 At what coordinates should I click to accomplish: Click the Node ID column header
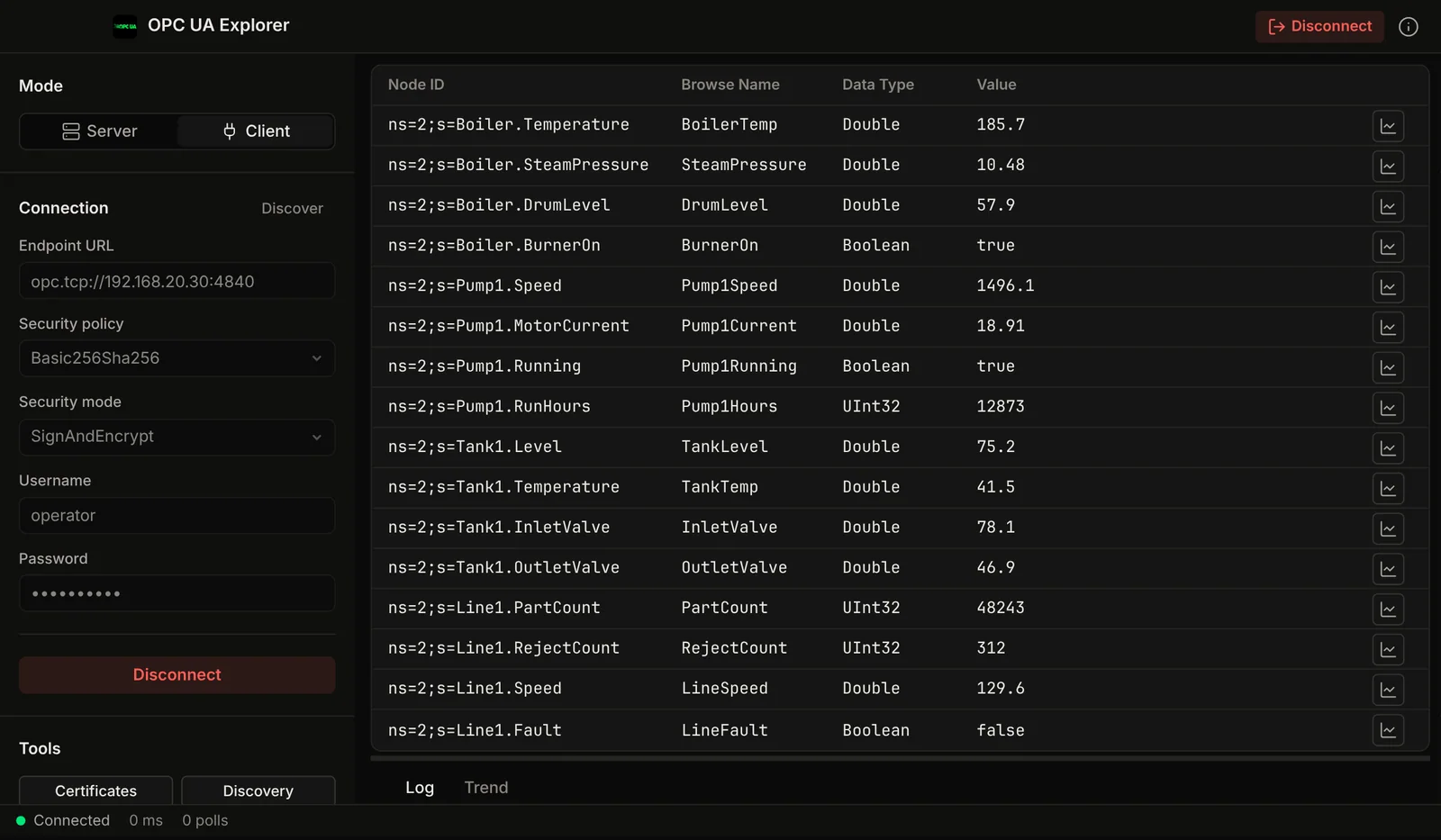point(416,85)
